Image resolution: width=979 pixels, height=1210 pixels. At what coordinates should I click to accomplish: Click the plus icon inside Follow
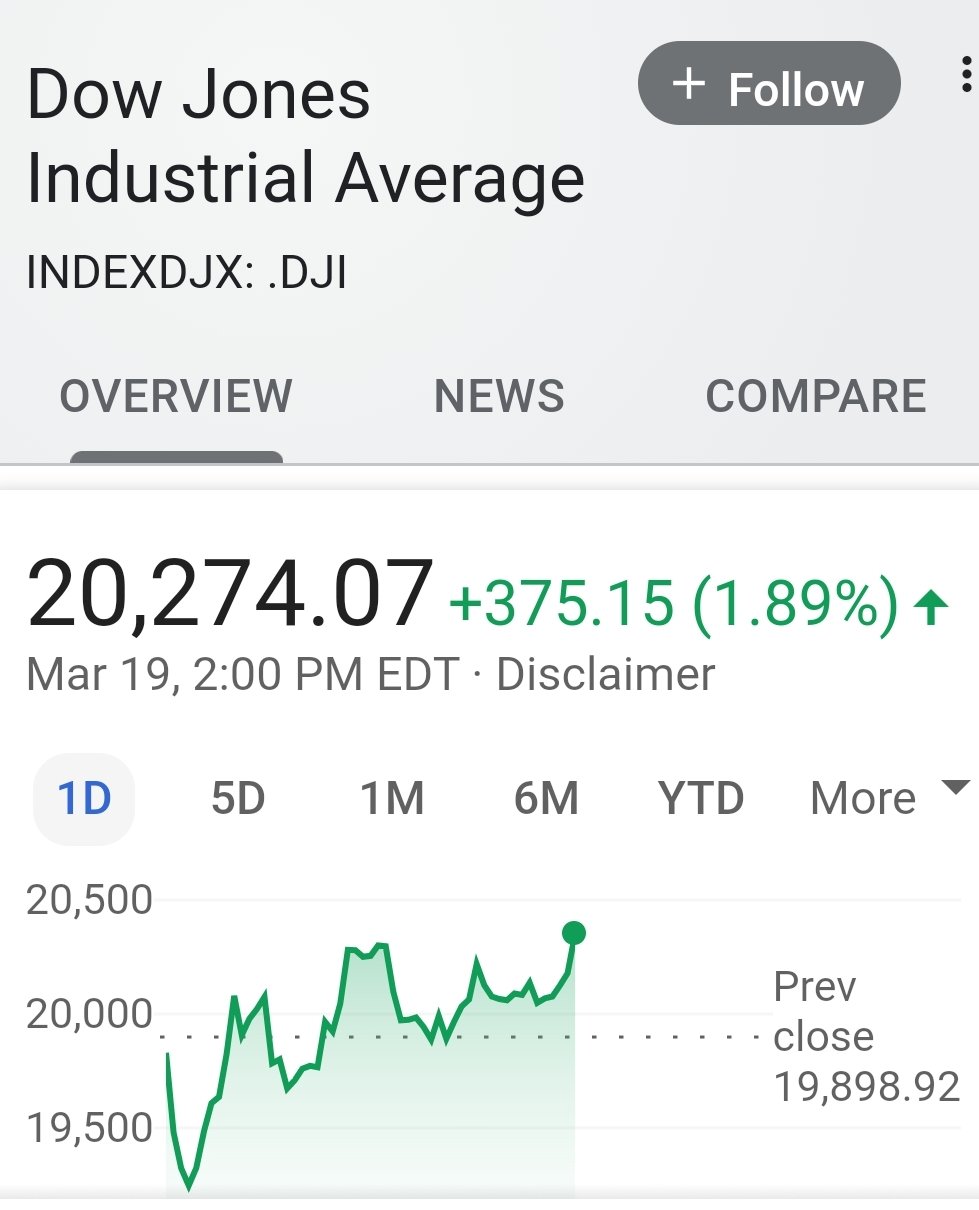click(x=688, y=84)
